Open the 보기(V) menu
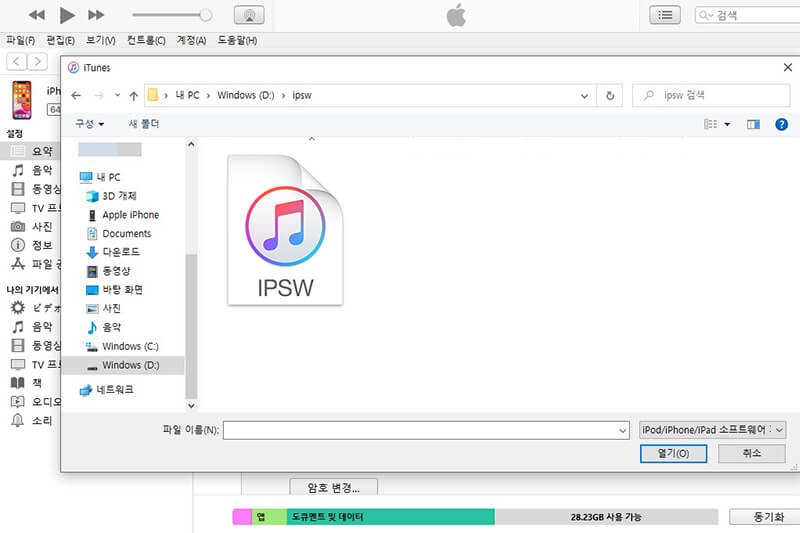The width and height of the screenshot is (800, 533). (101, 40)
